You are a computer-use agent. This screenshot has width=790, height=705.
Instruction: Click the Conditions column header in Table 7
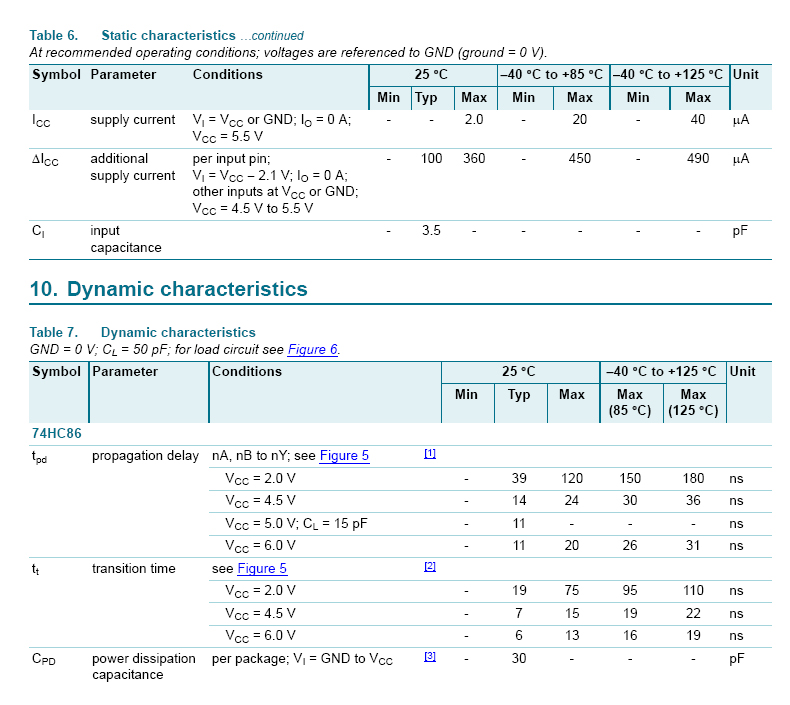[247, 372]
